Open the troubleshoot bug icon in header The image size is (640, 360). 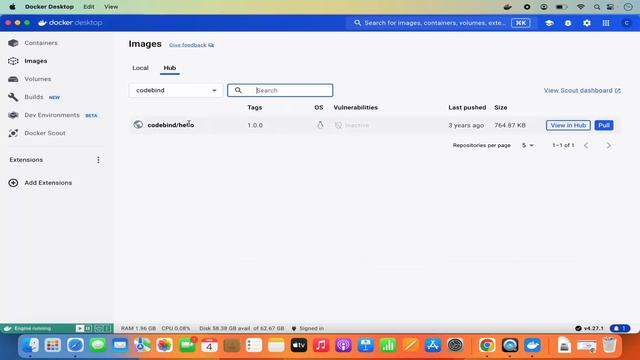[x=568, y=23]
